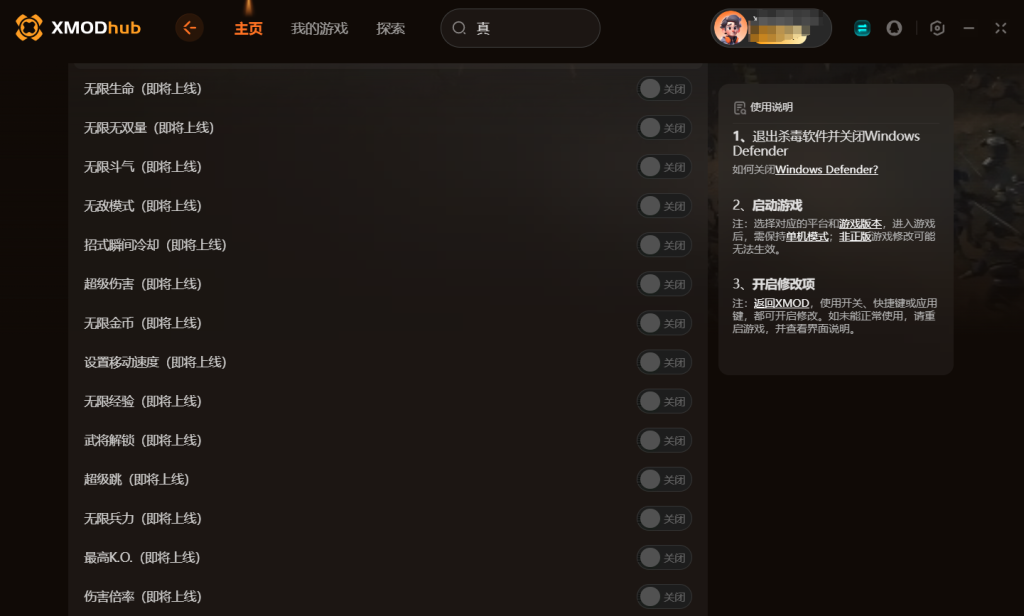Open the settings hexagon icon
This screenshot has width=1024, height=616.
(937, 28)
